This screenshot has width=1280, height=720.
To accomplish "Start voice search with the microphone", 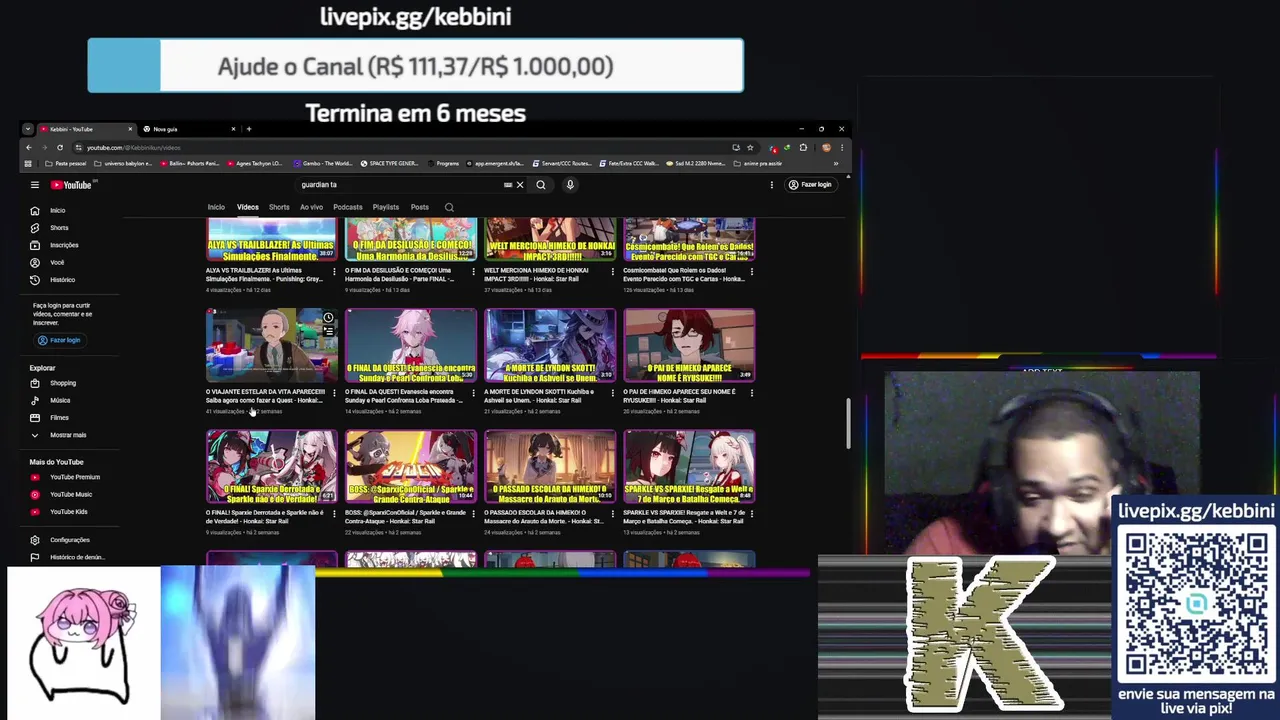I will click(x=570, y=185).
